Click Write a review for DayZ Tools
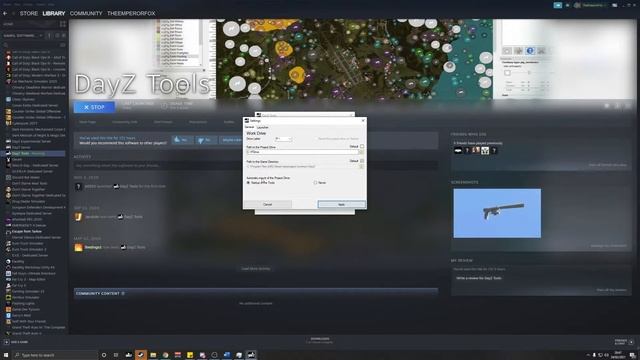 click(478, 278)
